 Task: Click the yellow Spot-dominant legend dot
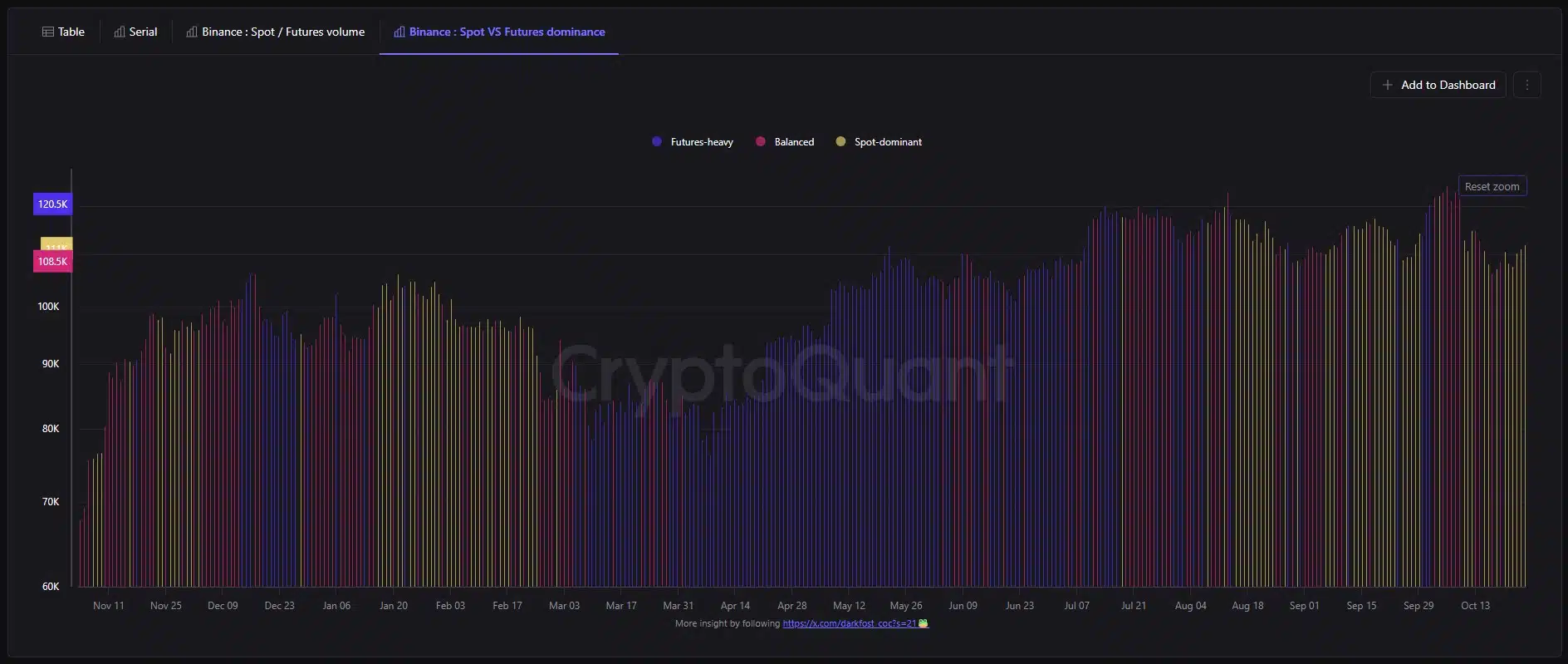click(x=840, y=142)
